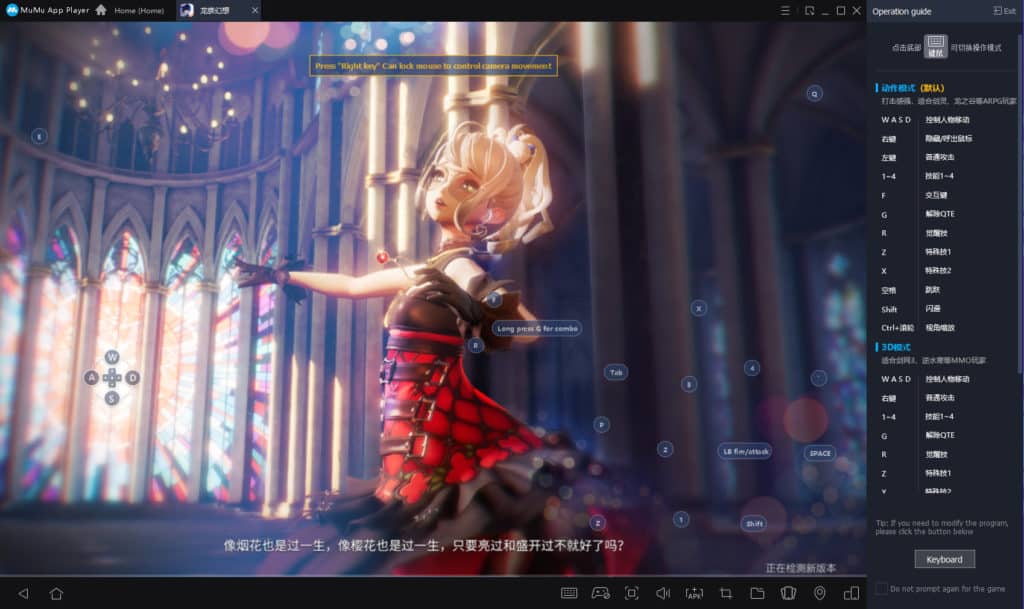Click the shake device icon
1024x609 pixels.
(x=788, y=593)
